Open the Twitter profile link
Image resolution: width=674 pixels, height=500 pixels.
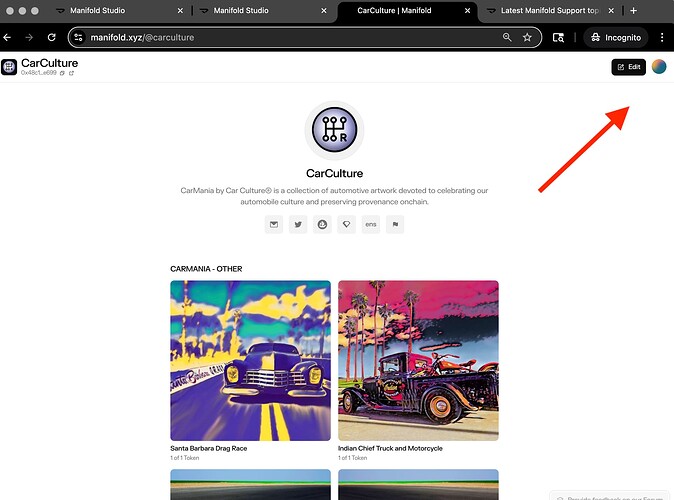click(298, 224)
